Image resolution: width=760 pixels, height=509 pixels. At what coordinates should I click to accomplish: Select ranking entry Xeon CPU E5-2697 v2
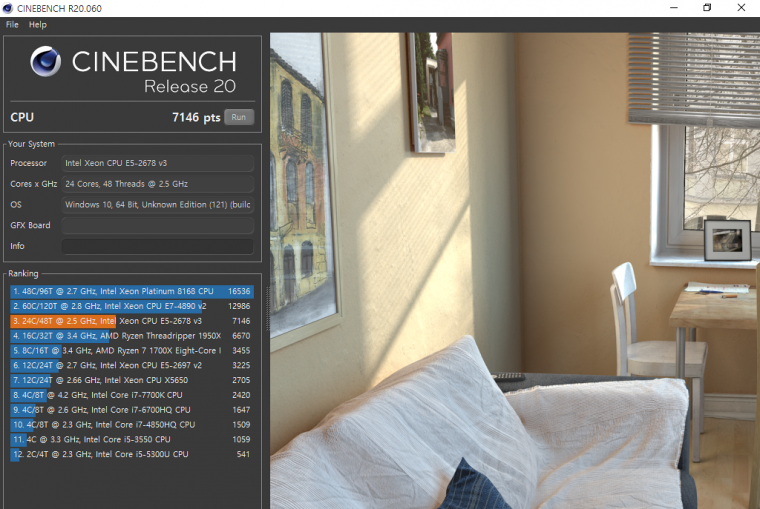pos(131,366)
